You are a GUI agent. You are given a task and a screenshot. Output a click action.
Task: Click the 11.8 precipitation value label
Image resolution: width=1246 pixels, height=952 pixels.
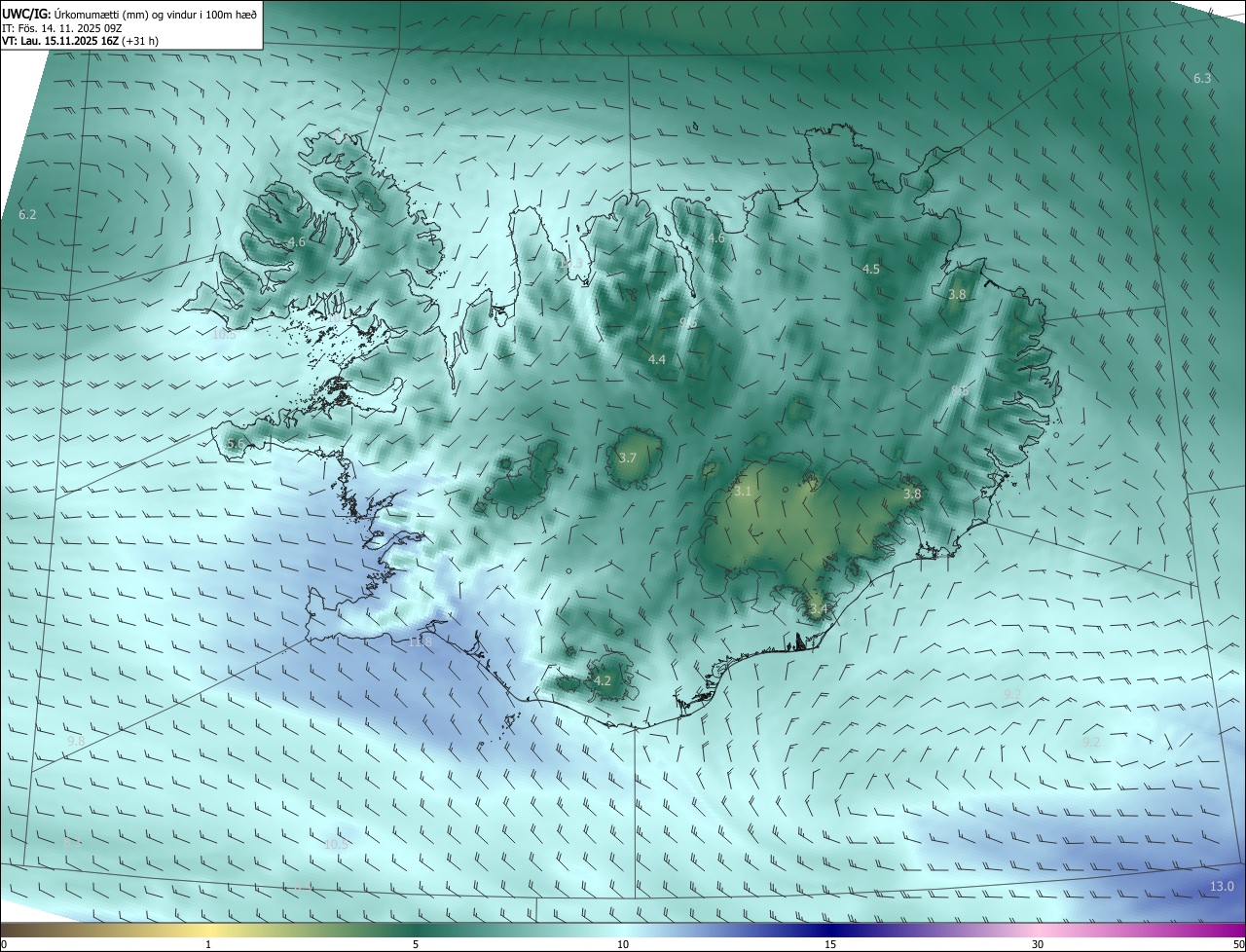(420, 641)
